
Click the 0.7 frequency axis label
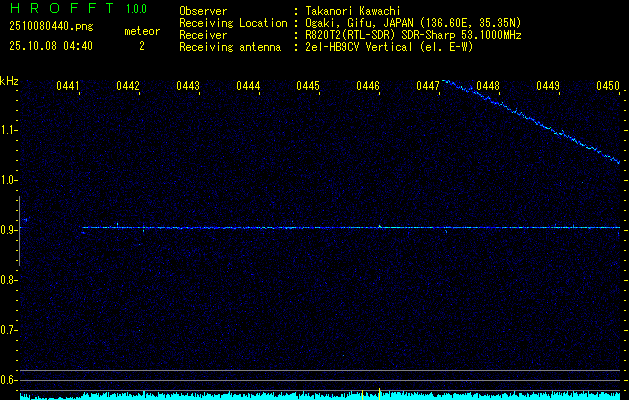(x=9, y=329)
